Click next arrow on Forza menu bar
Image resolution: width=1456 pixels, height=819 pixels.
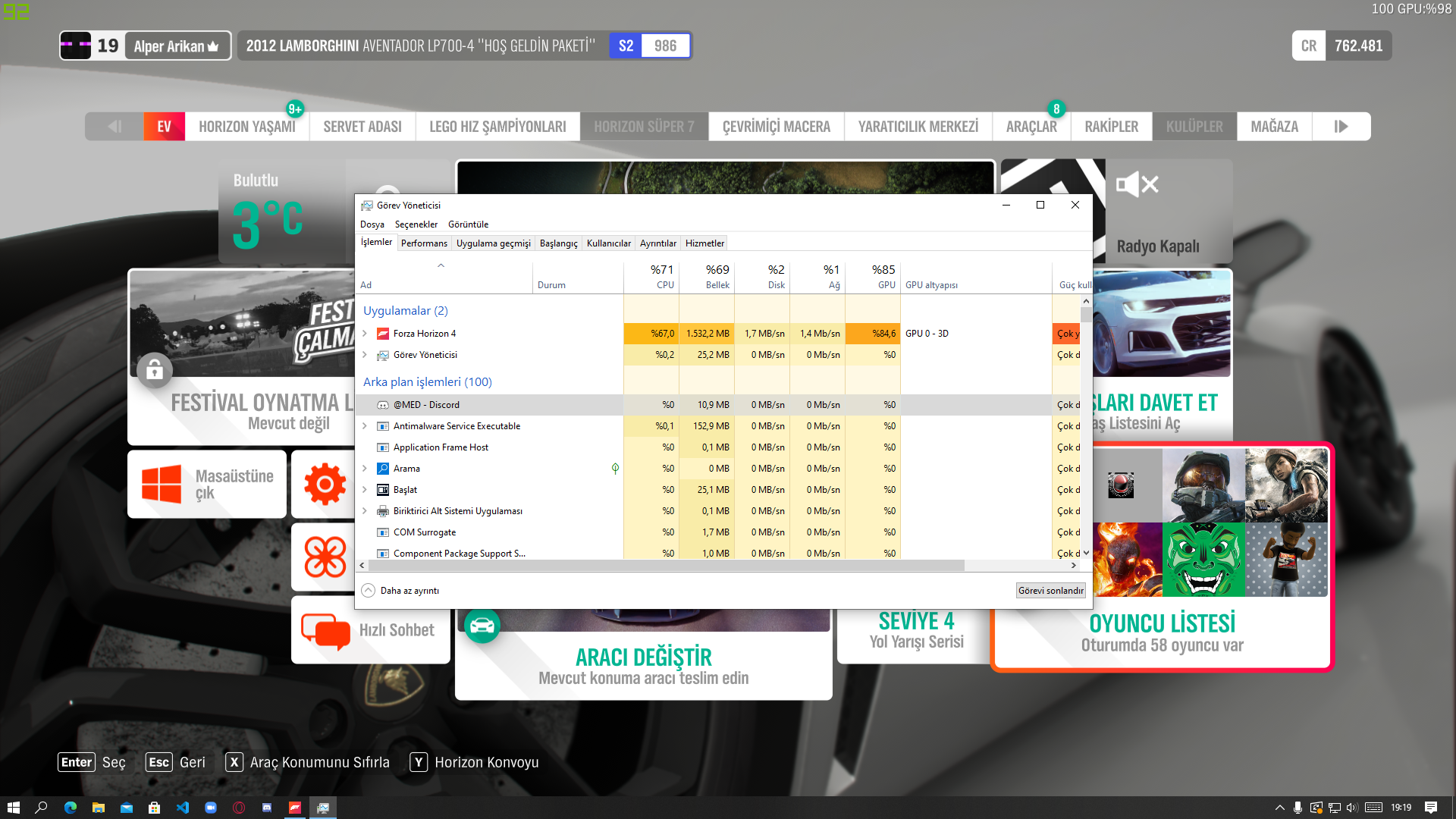click(1341, 127)
